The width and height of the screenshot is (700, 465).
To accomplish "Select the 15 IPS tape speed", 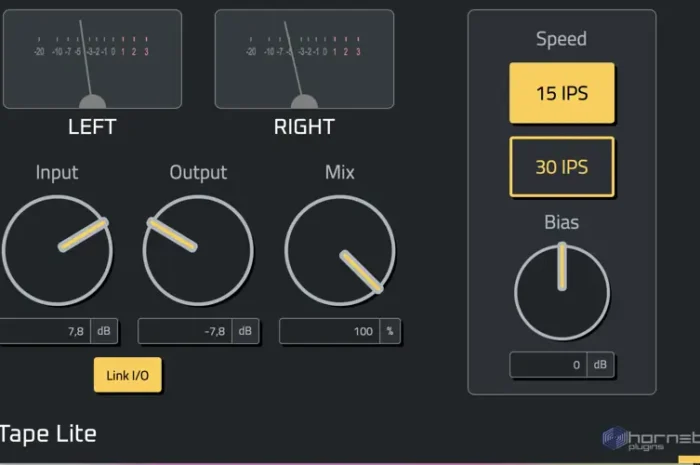I will point(562,93).
